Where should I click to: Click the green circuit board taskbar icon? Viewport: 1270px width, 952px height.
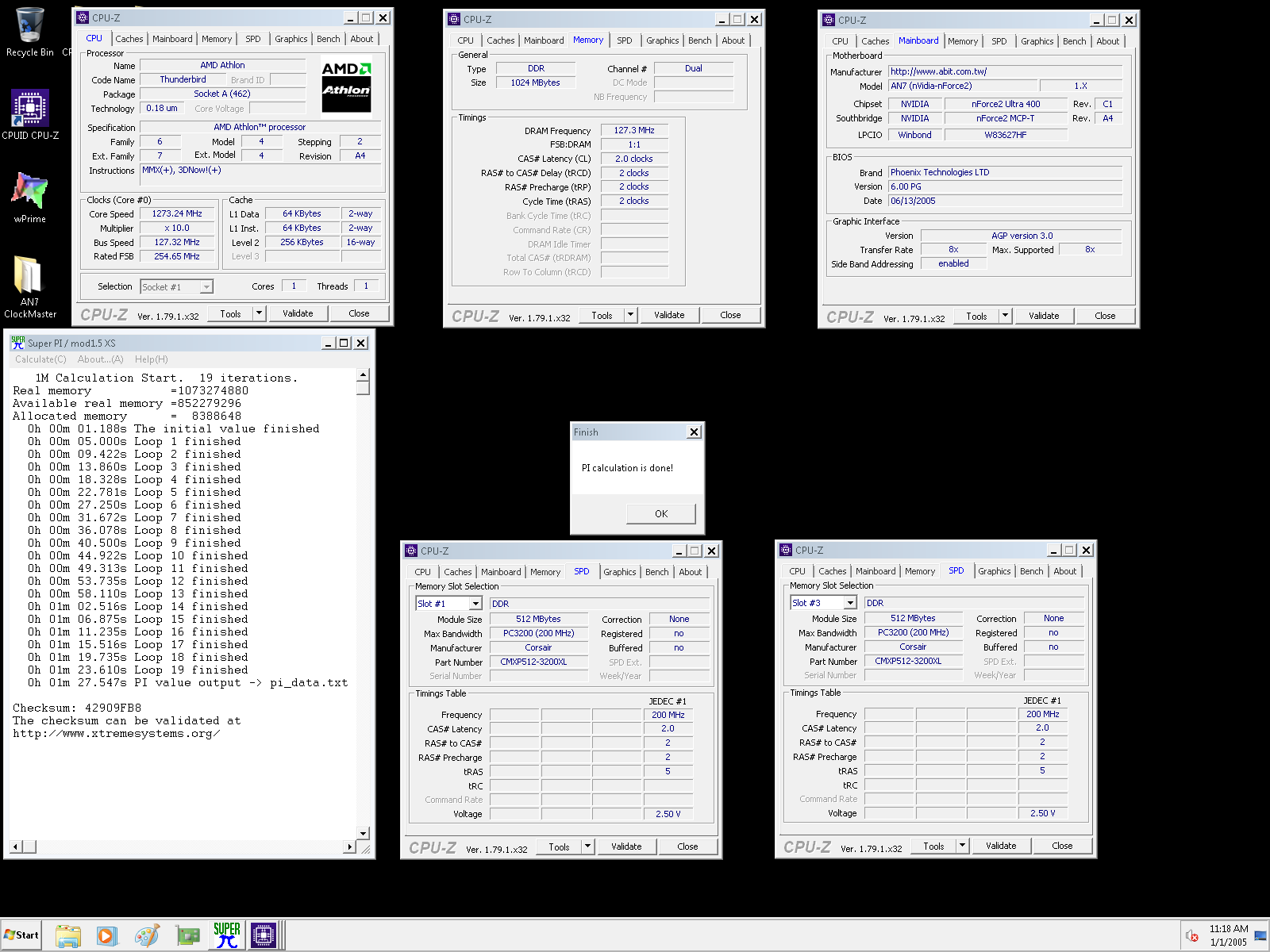(x=188, y=935)
